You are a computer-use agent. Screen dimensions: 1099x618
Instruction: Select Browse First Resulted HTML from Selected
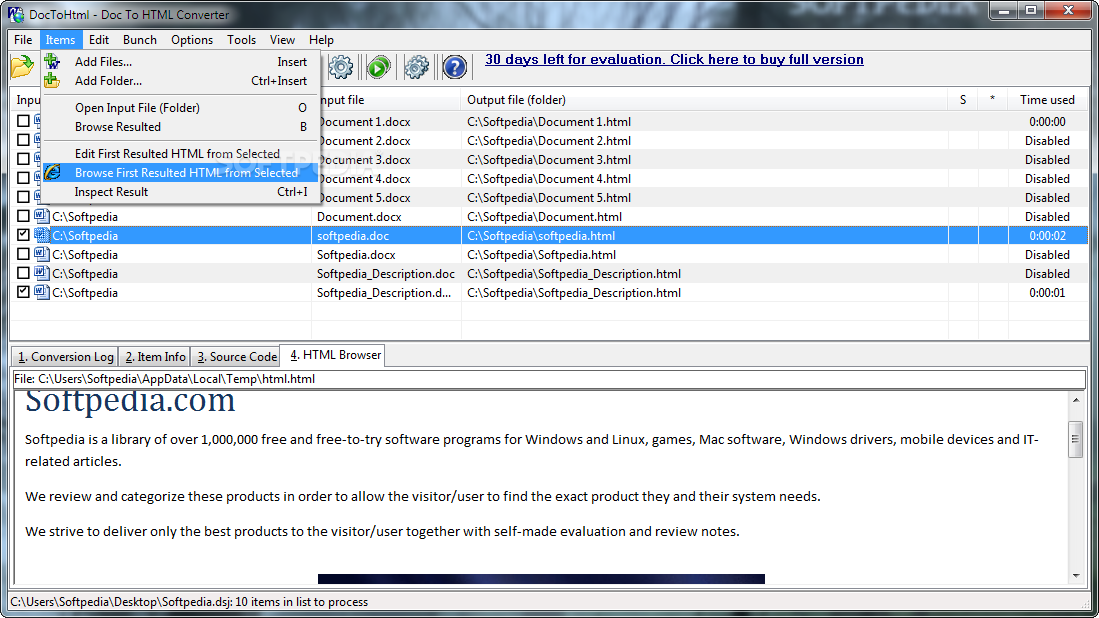point(180,172)
